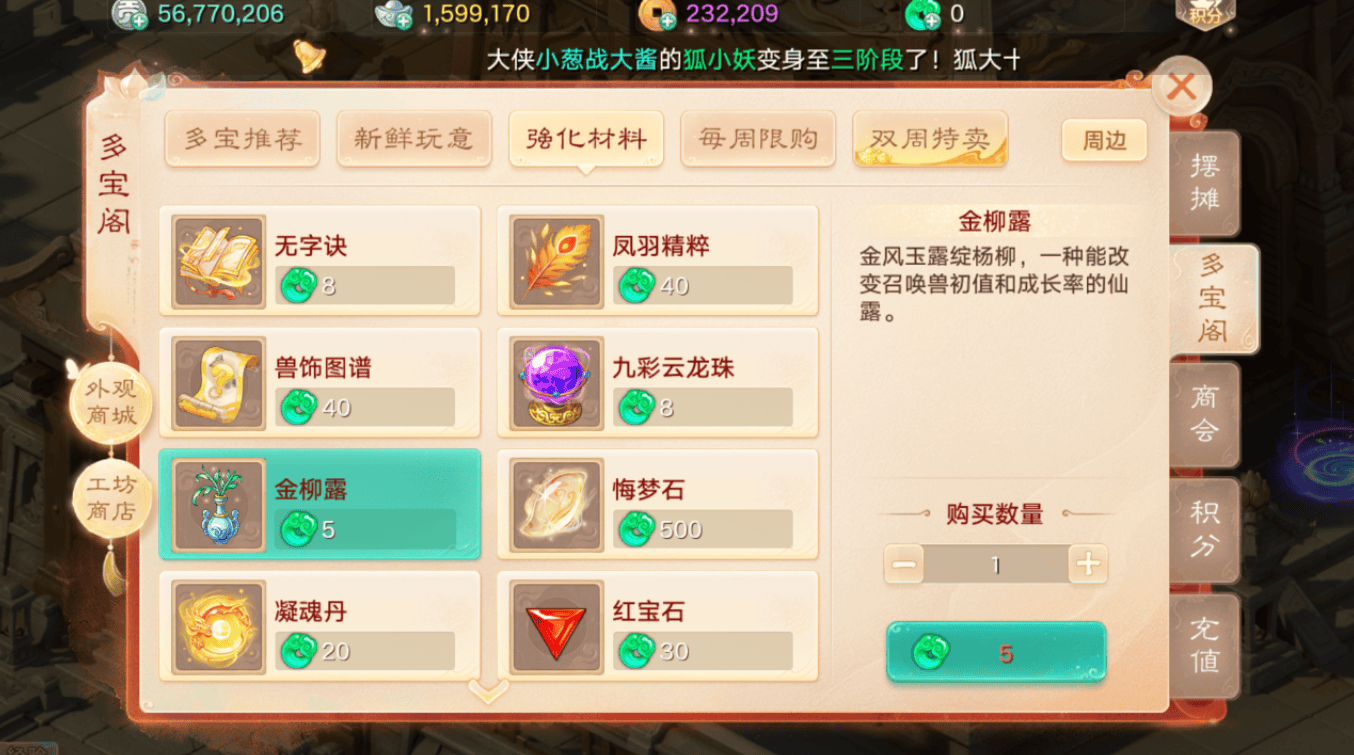
Task: Select the 凤羽精粹 feather item icon
Action: 557,261
